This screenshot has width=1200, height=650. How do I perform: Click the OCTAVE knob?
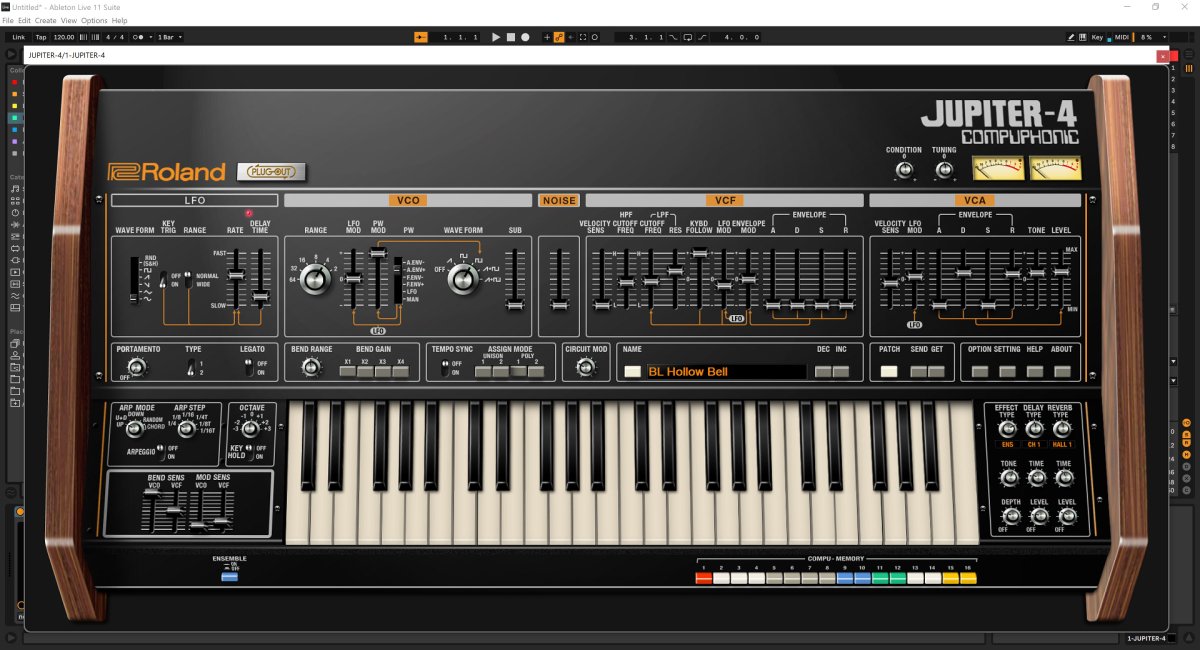(x=249, y=428)
